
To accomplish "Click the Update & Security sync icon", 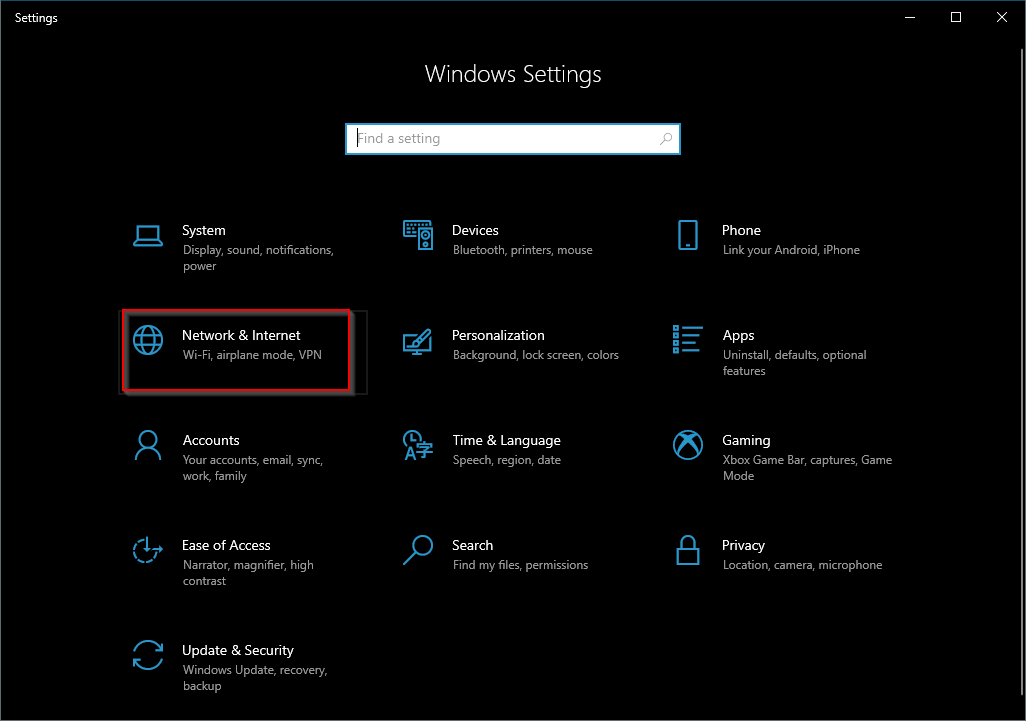I will click(148, 655).
